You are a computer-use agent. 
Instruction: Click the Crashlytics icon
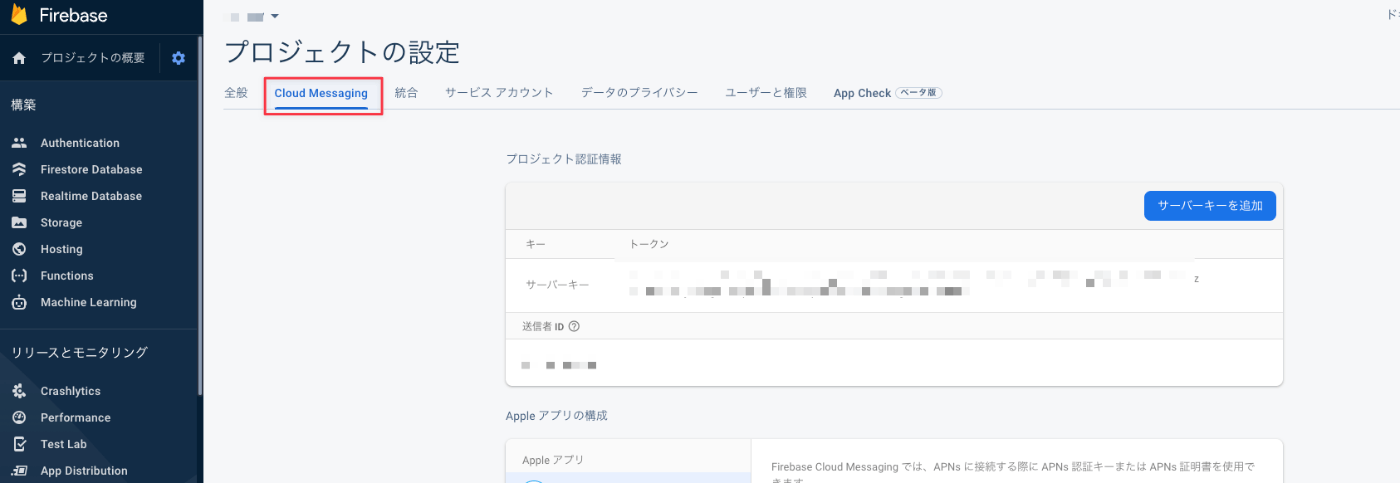[19, 391]
